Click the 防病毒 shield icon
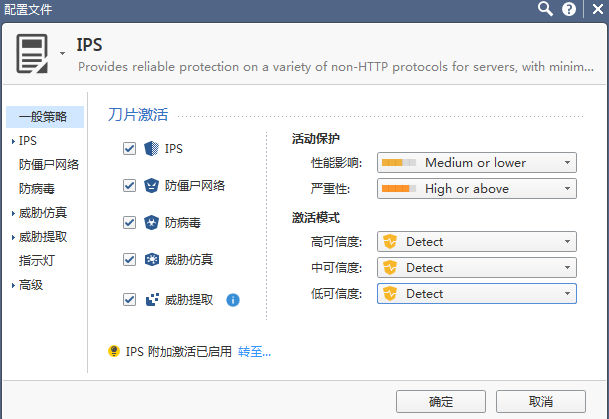 click(151, 222)
